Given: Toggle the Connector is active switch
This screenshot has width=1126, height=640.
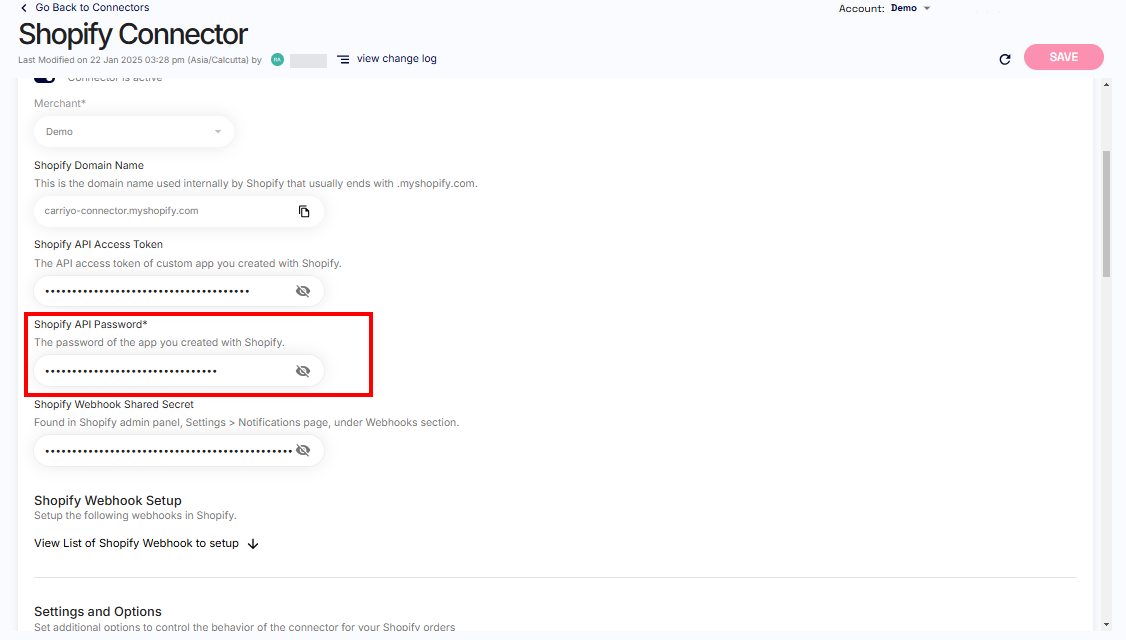Looking at the screenshot, I should click(45, 79).
